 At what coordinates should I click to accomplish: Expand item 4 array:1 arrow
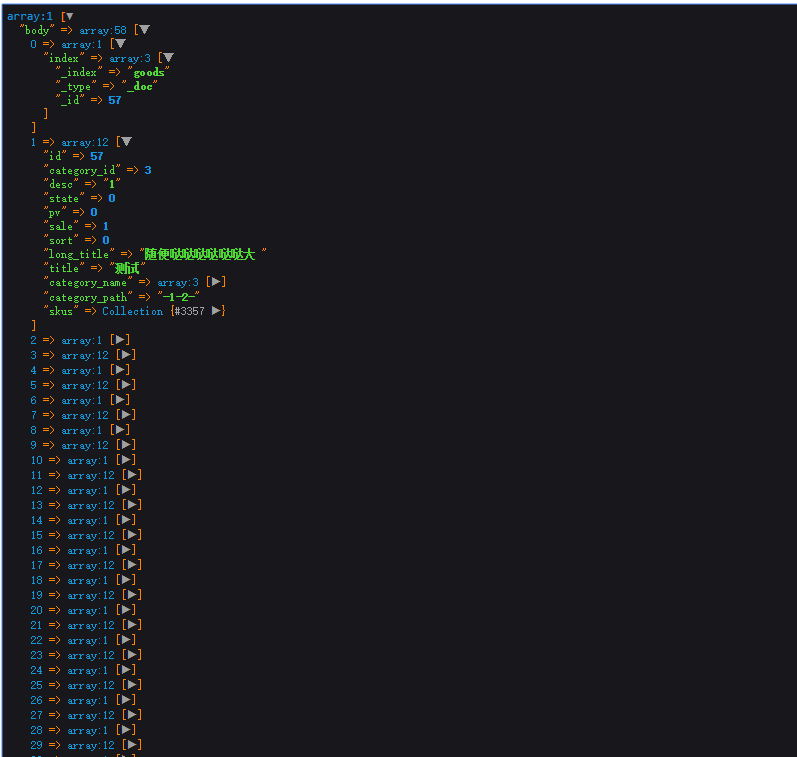[x=120, y=370]
